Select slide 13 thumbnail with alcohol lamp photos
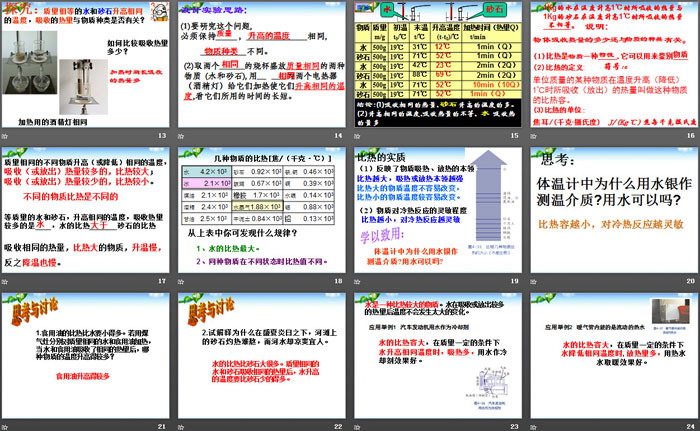This screenshot has width=700, height=431. tap(85, 64)
